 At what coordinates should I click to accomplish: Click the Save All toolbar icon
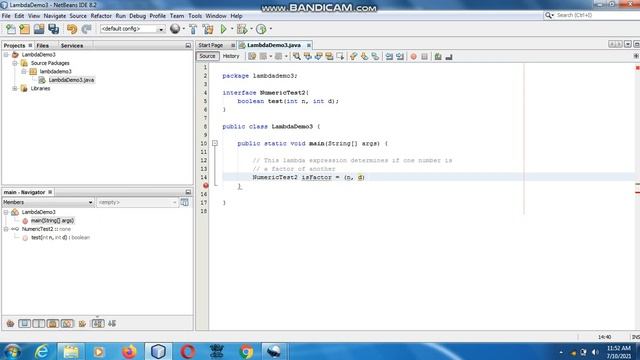pos(53,29)
